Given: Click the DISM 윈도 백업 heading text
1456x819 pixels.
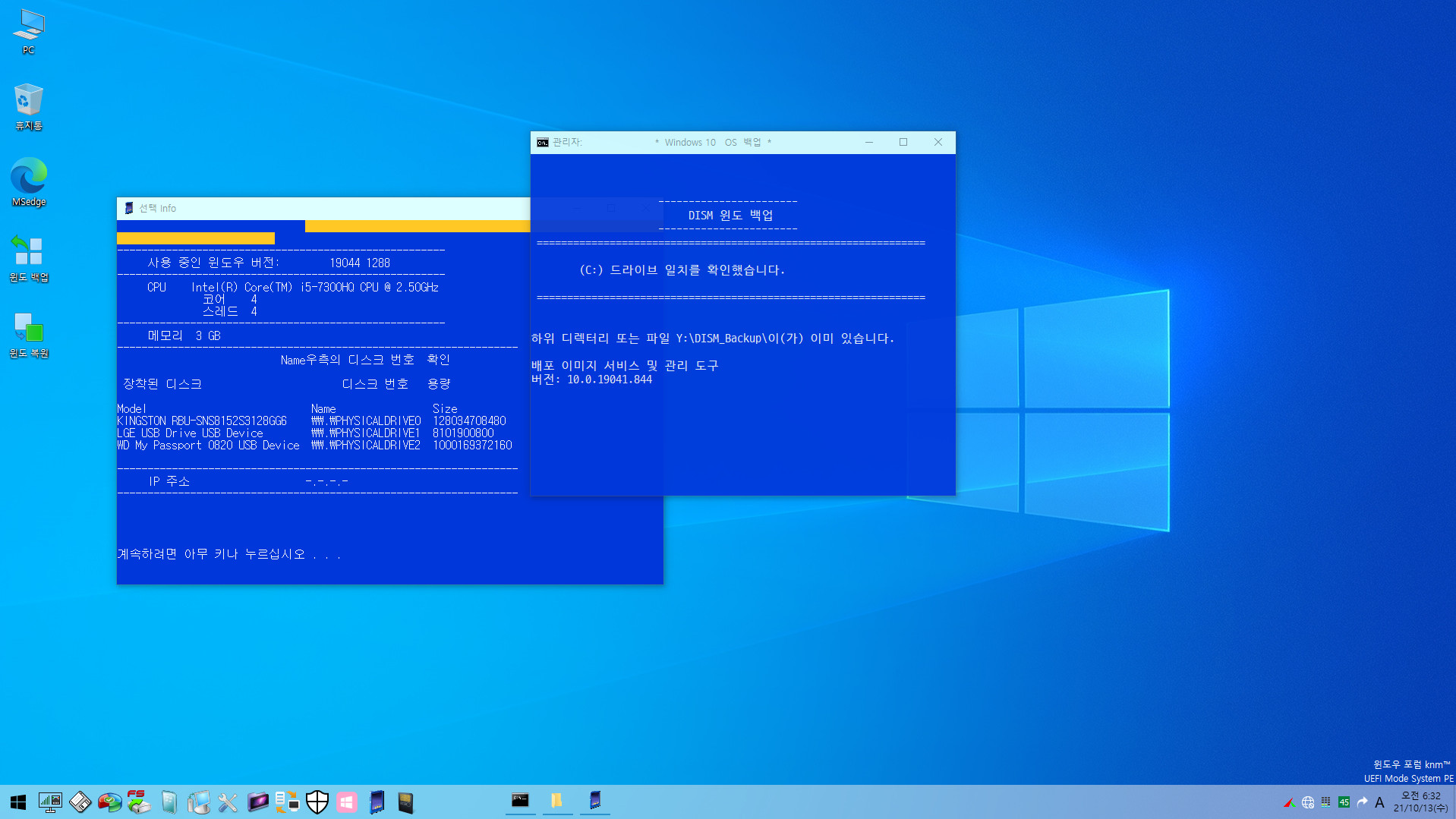Looking at the screenshot, I should tap(730, 216).
